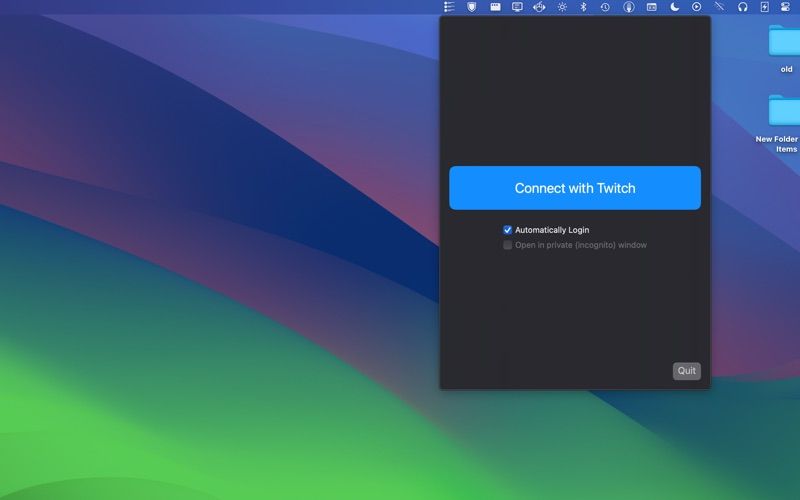Click the "Open in private (incognito) window" label
The width and height of the screenshot is (800, 500).
581,245
